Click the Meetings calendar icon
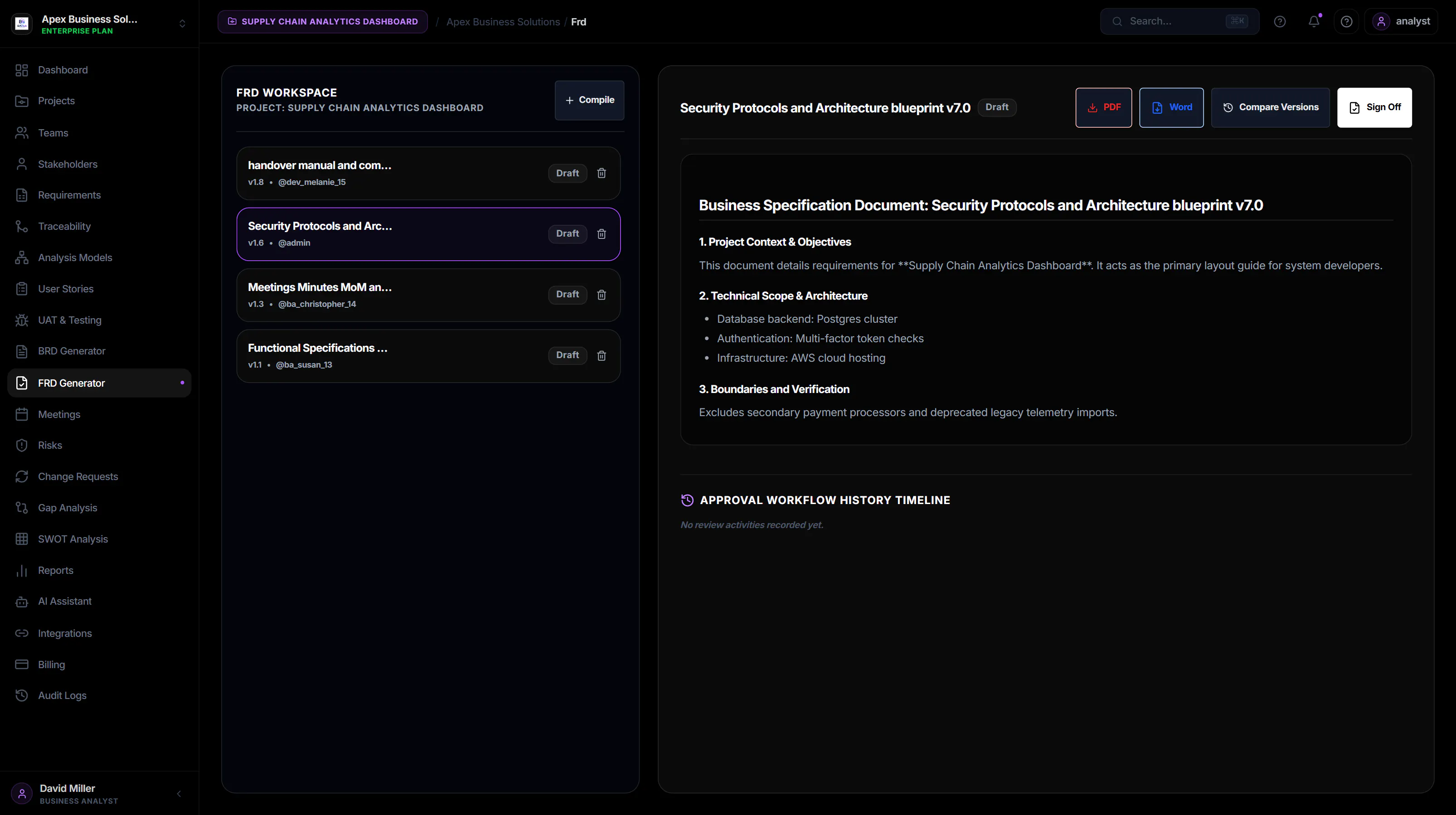 point(21,414)
